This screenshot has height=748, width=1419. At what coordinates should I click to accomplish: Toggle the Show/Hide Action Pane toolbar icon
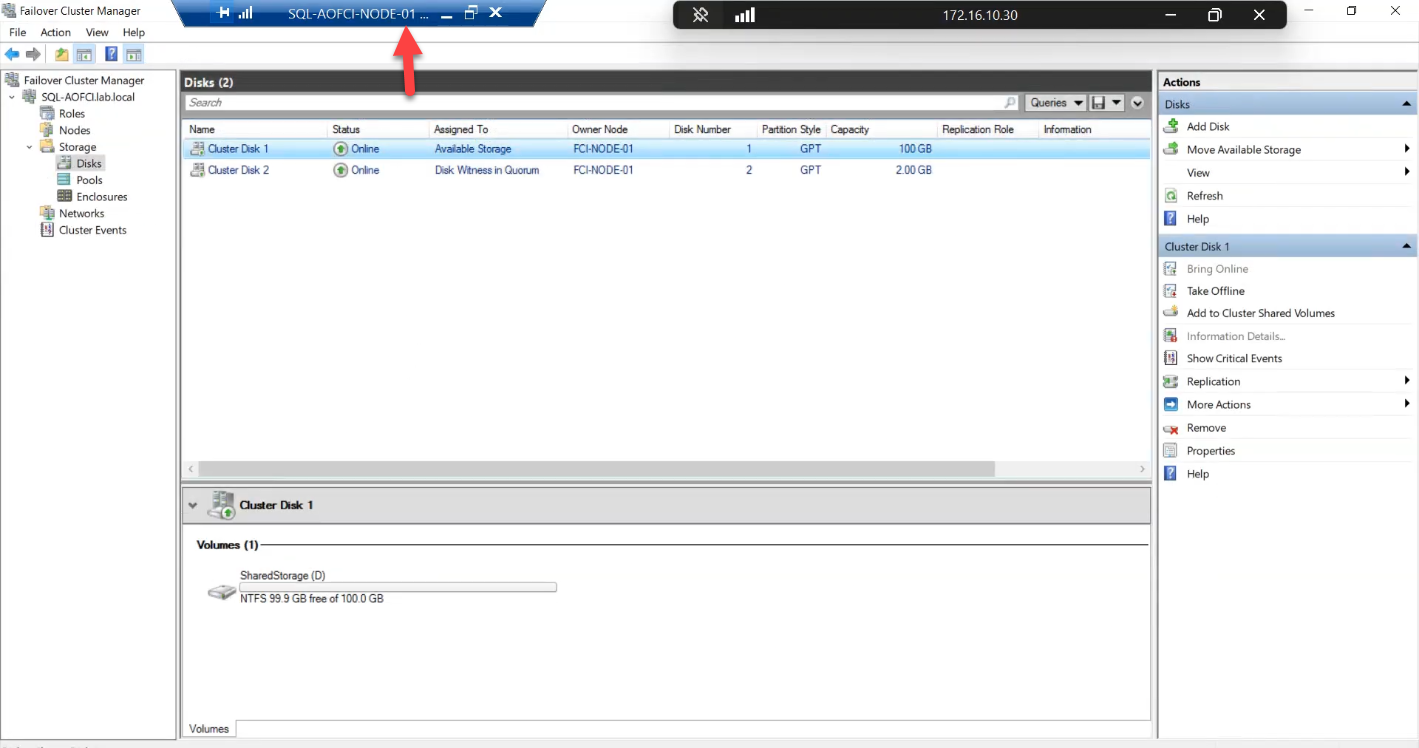(133, 54)
